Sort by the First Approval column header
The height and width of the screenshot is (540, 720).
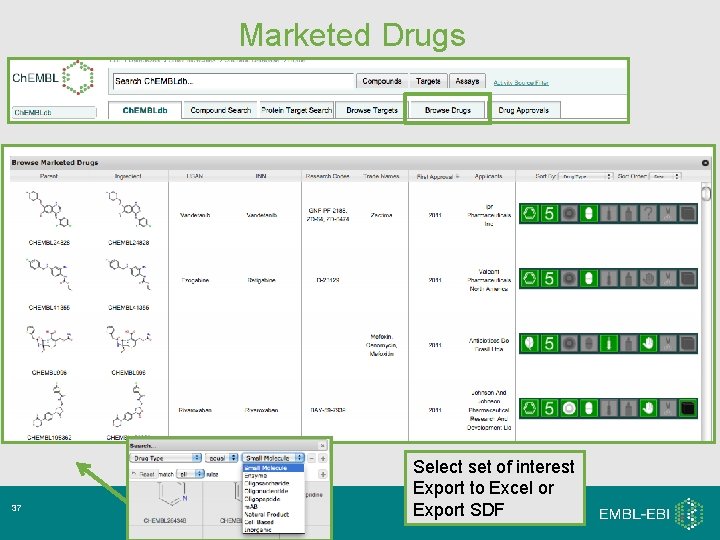click(438, 176)
